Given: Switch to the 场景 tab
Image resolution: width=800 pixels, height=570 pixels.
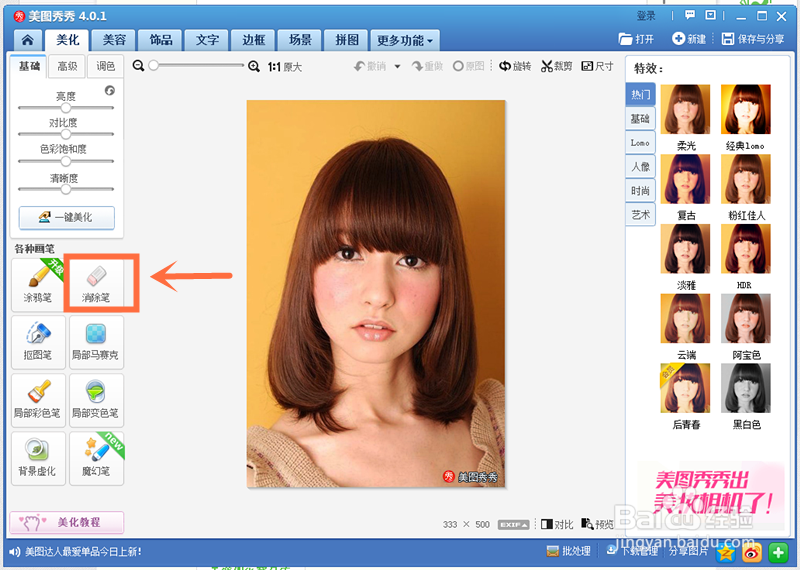Looking at the screenshot, I should point(300,40).
